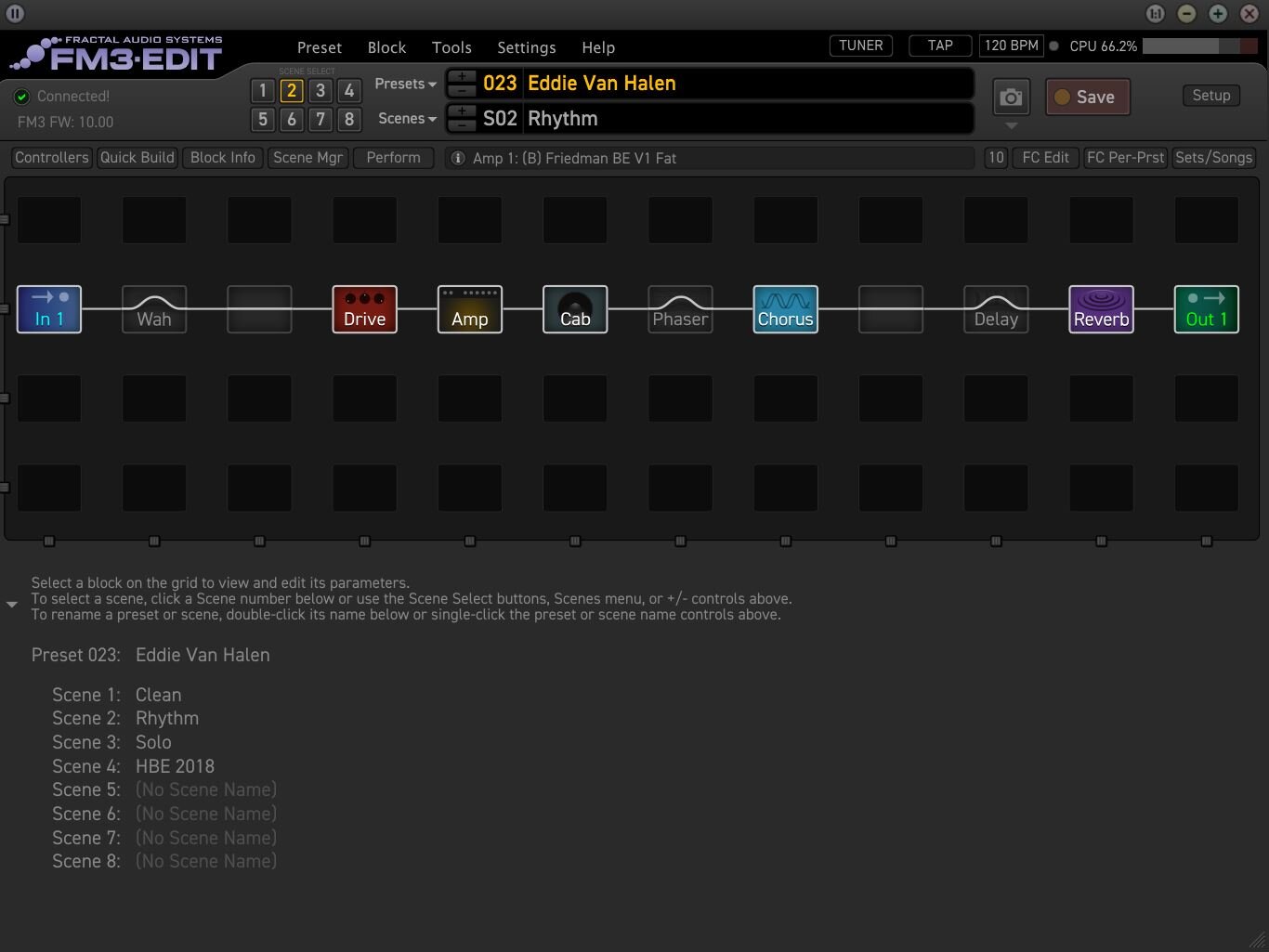
Task: Collapse the help text panel triangle
Action: tap(12, 605)
